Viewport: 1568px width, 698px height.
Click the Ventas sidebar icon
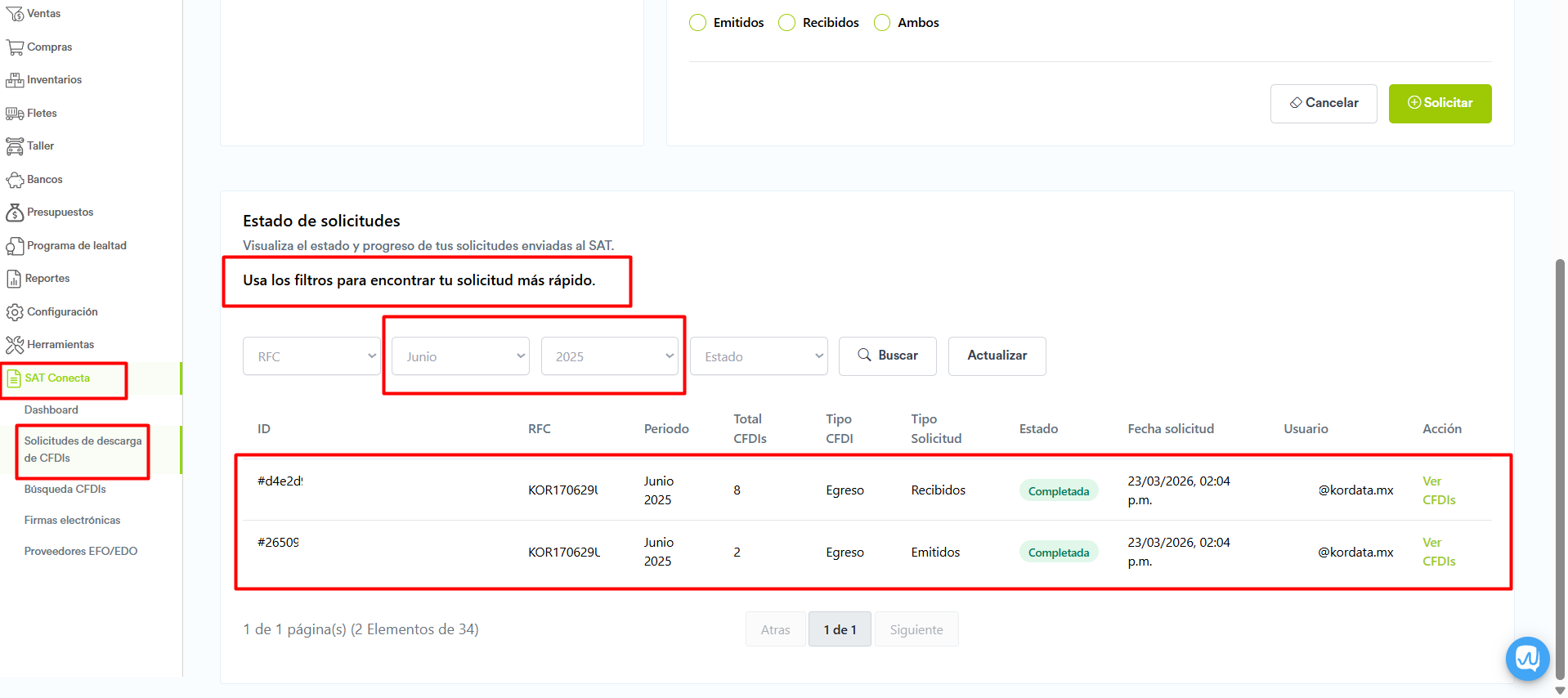(15, 14)
